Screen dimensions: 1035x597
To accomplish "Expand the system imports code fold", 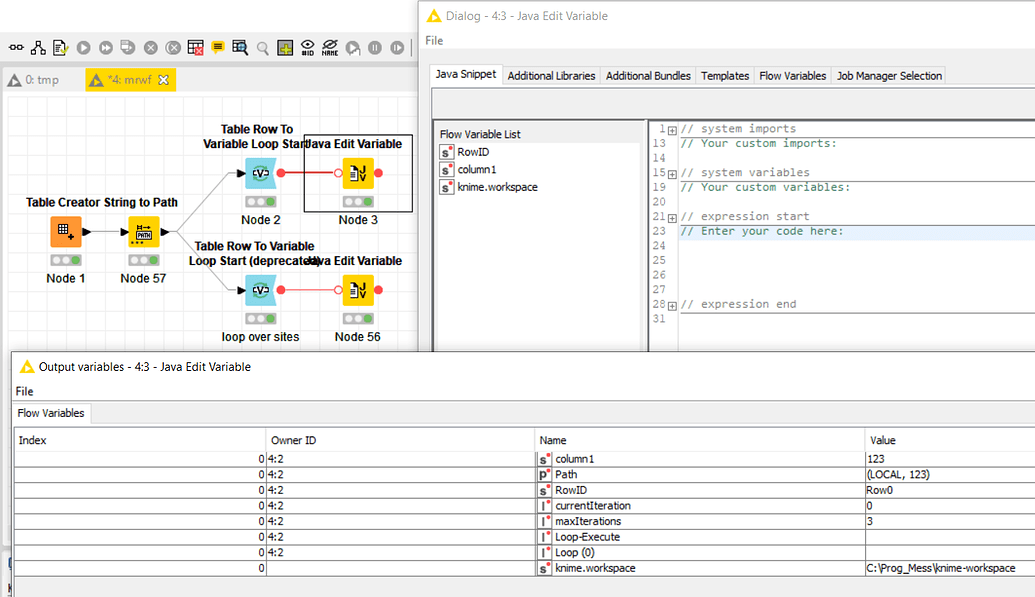I will (673, 129).
